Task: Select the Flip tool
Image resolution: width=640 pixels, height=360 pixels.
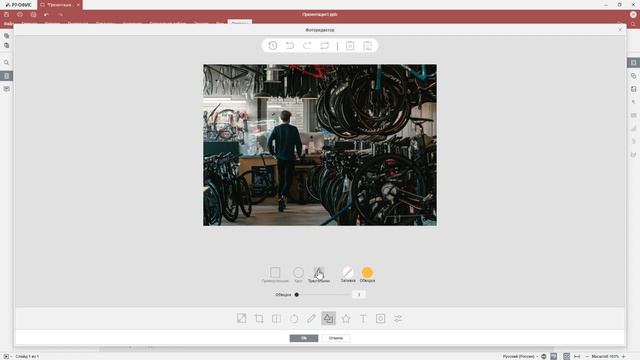Action: [276, 318]
